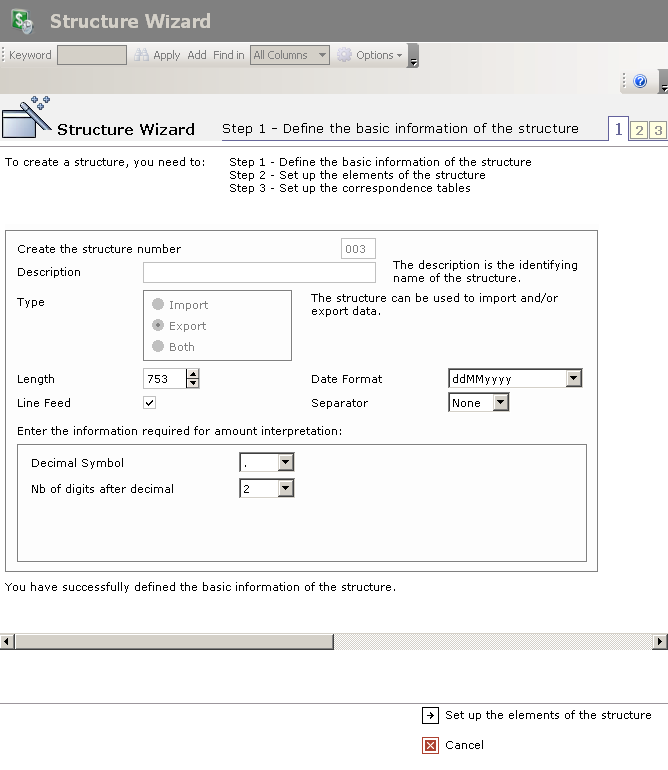Open the Decimal Symbol dropdown
Image resolution: width=668 pixels, height=770 pixels.
coord(286,463)
